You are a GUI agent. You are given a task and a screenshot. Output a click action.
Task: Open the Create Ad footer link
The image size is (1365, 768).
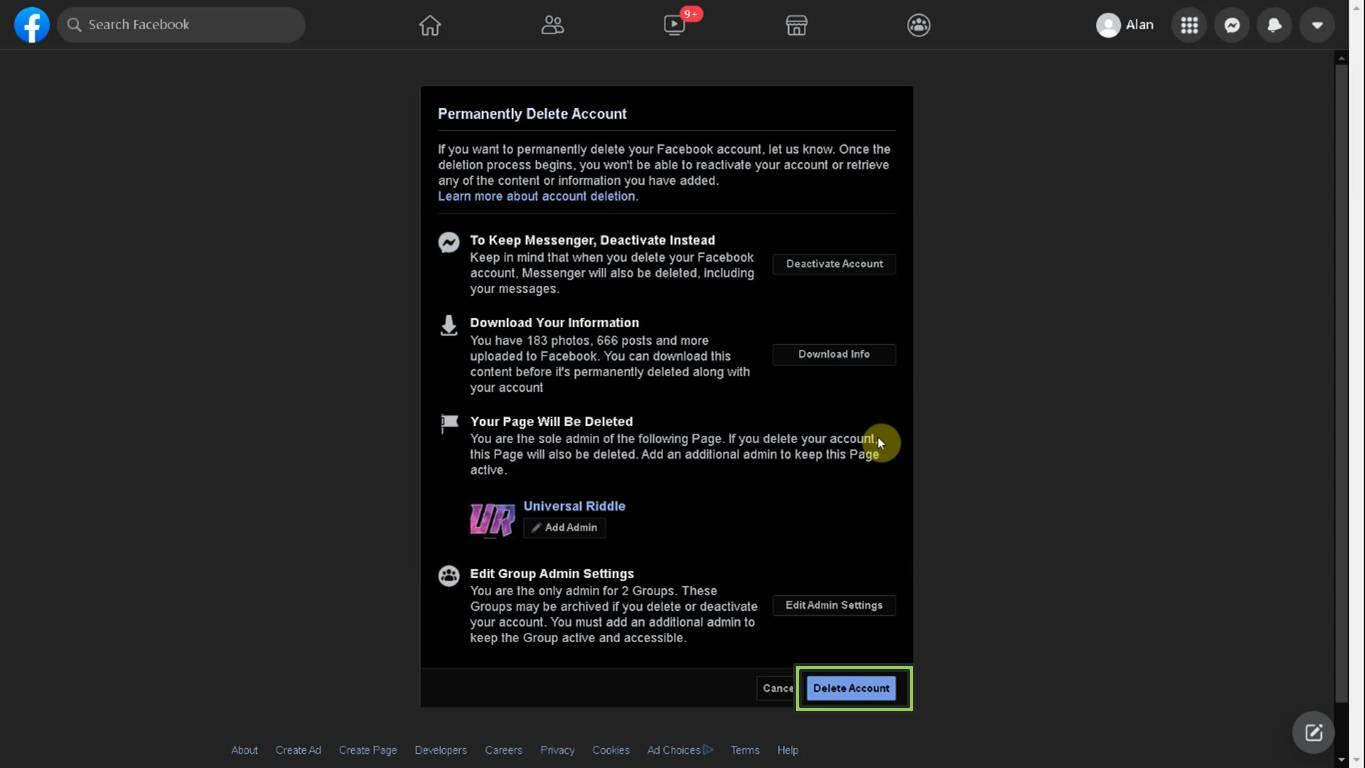298,750
